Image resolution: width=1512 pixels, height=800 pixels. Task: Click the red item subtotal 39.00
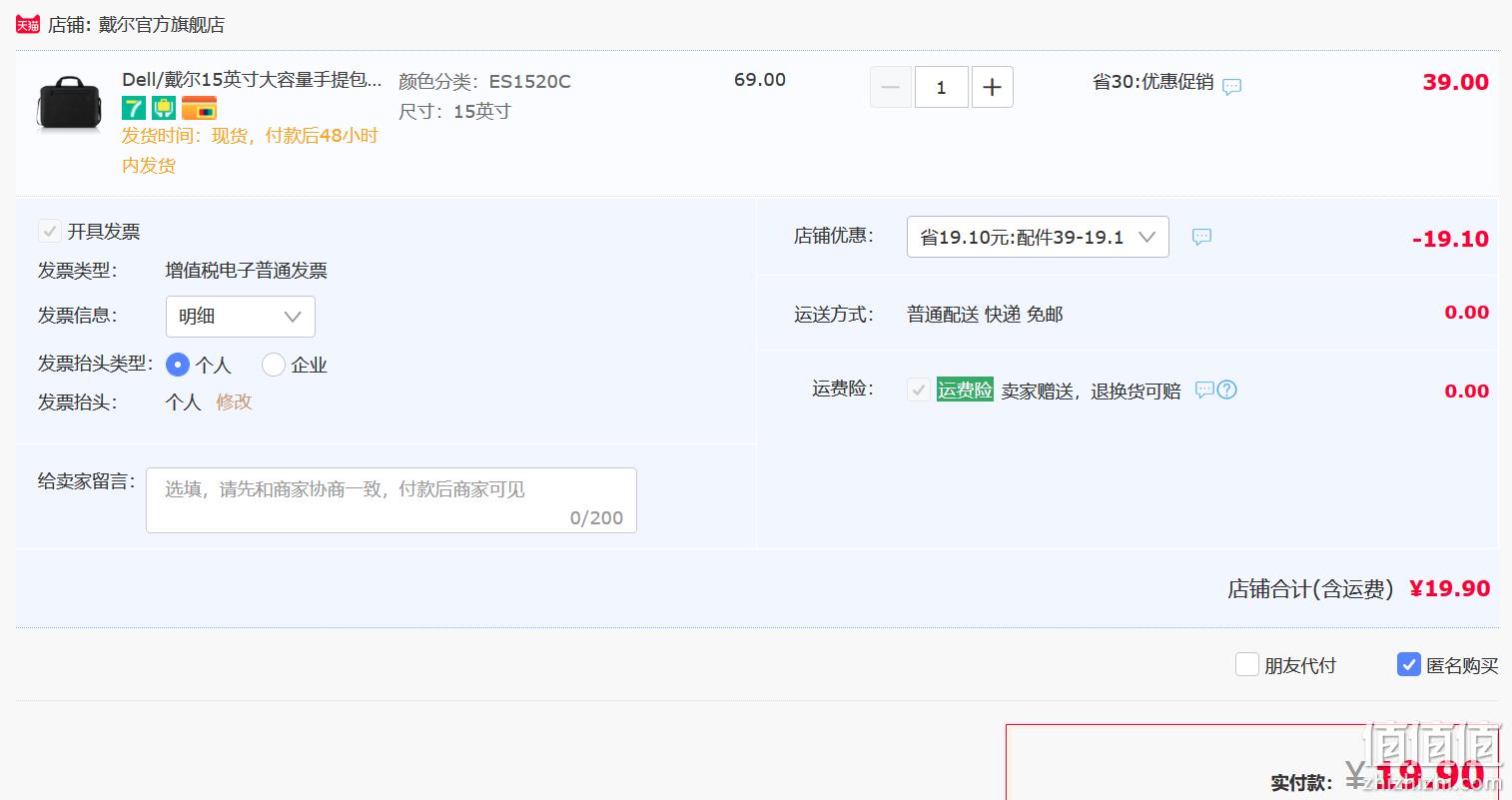pos(1455,82)
